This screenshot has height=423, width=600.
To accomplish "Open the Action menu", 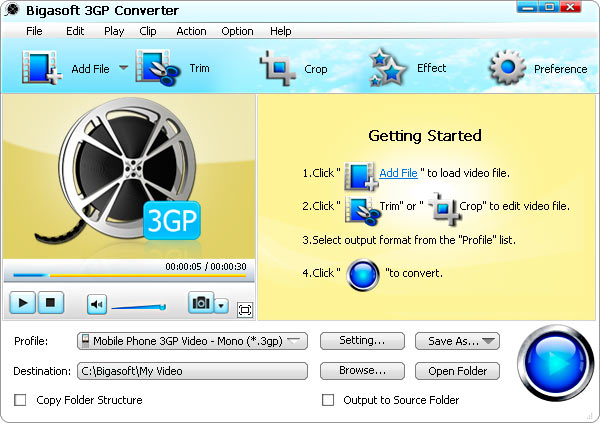I will (x=191, y=31).
